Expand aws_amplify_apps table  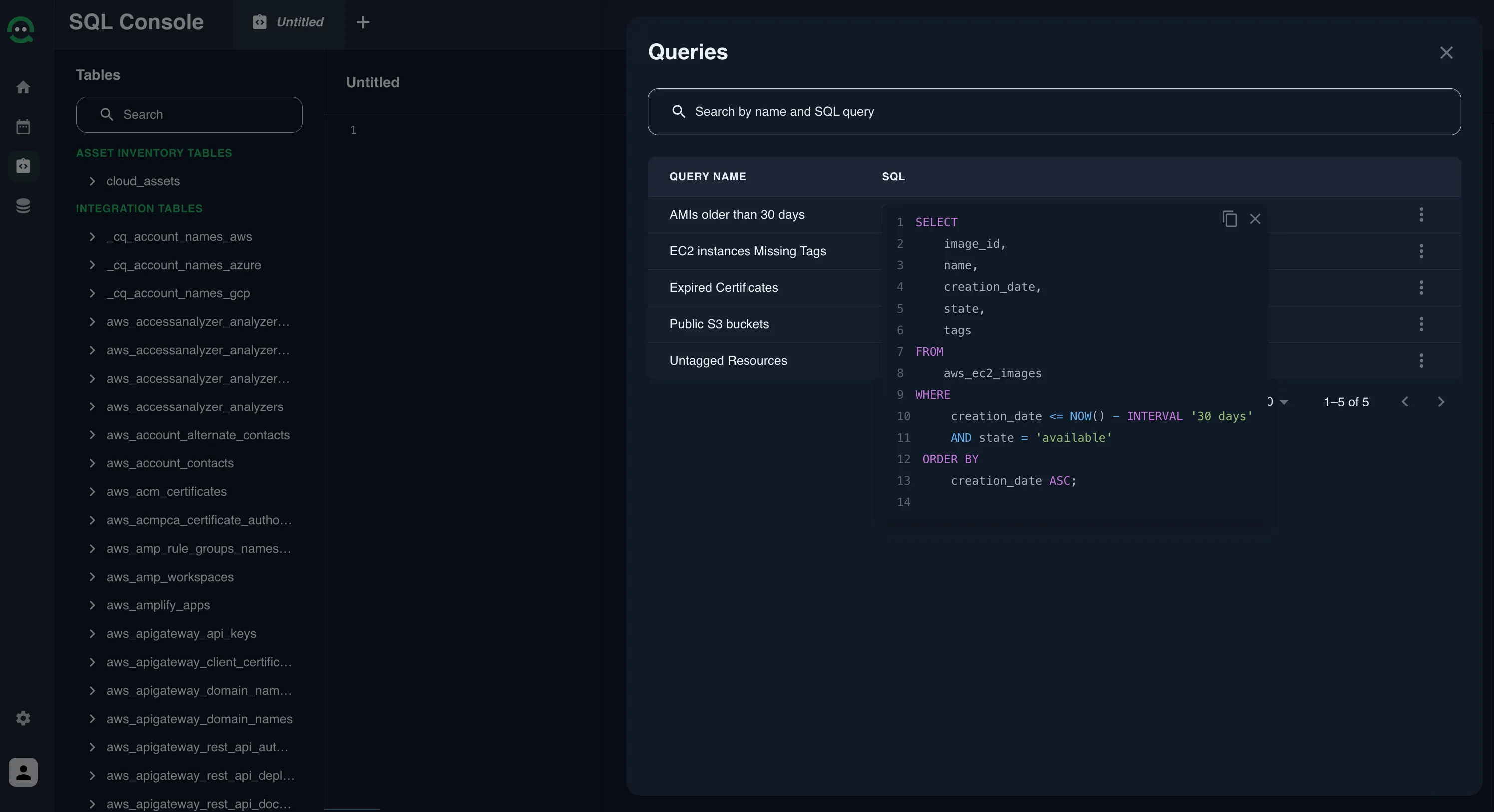92,605
